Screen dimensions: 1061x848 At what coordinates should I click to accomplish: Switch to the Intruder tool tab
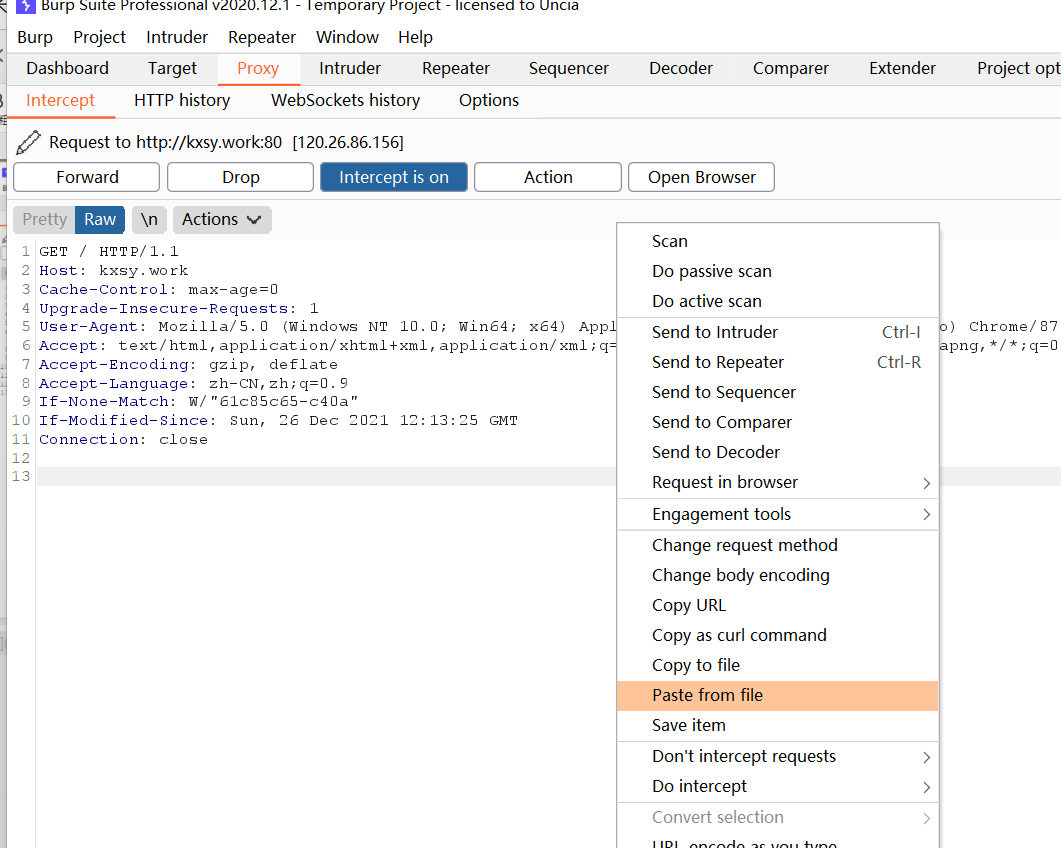pos(350,68)
